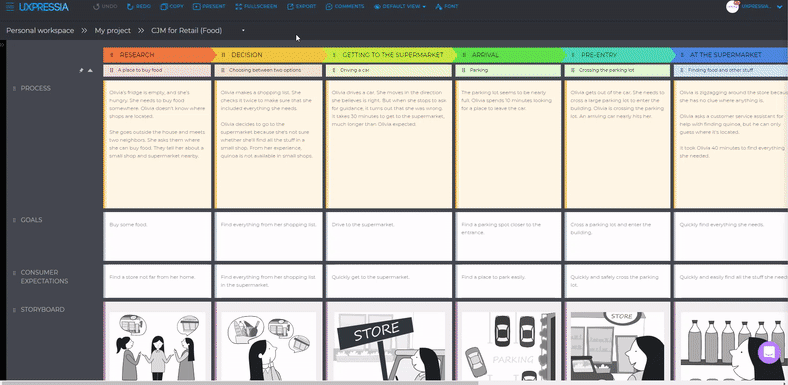The height and width of the screenshot is (385, 788).
Task: Click 'Driving a car' substage
Action: tap(388, 70)
